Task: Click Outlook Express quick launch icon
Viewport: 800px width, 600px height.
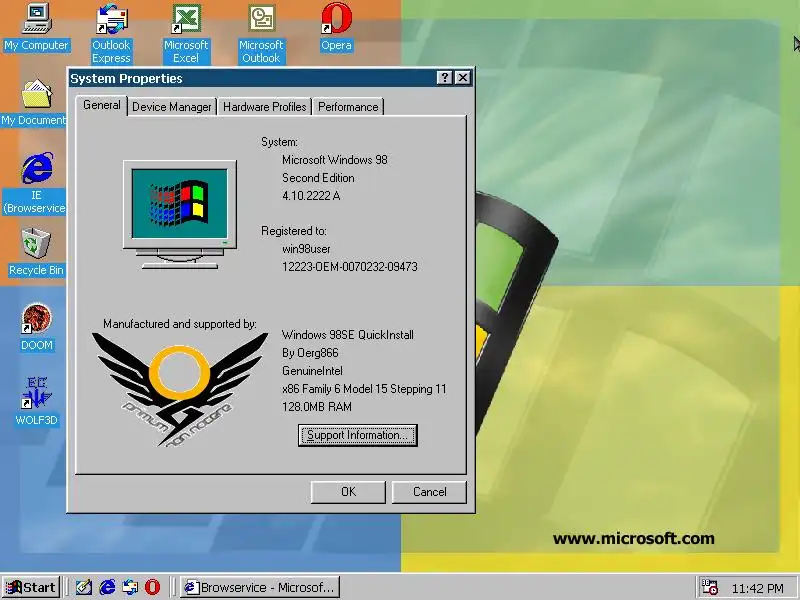Action: [x=130, y=587]
